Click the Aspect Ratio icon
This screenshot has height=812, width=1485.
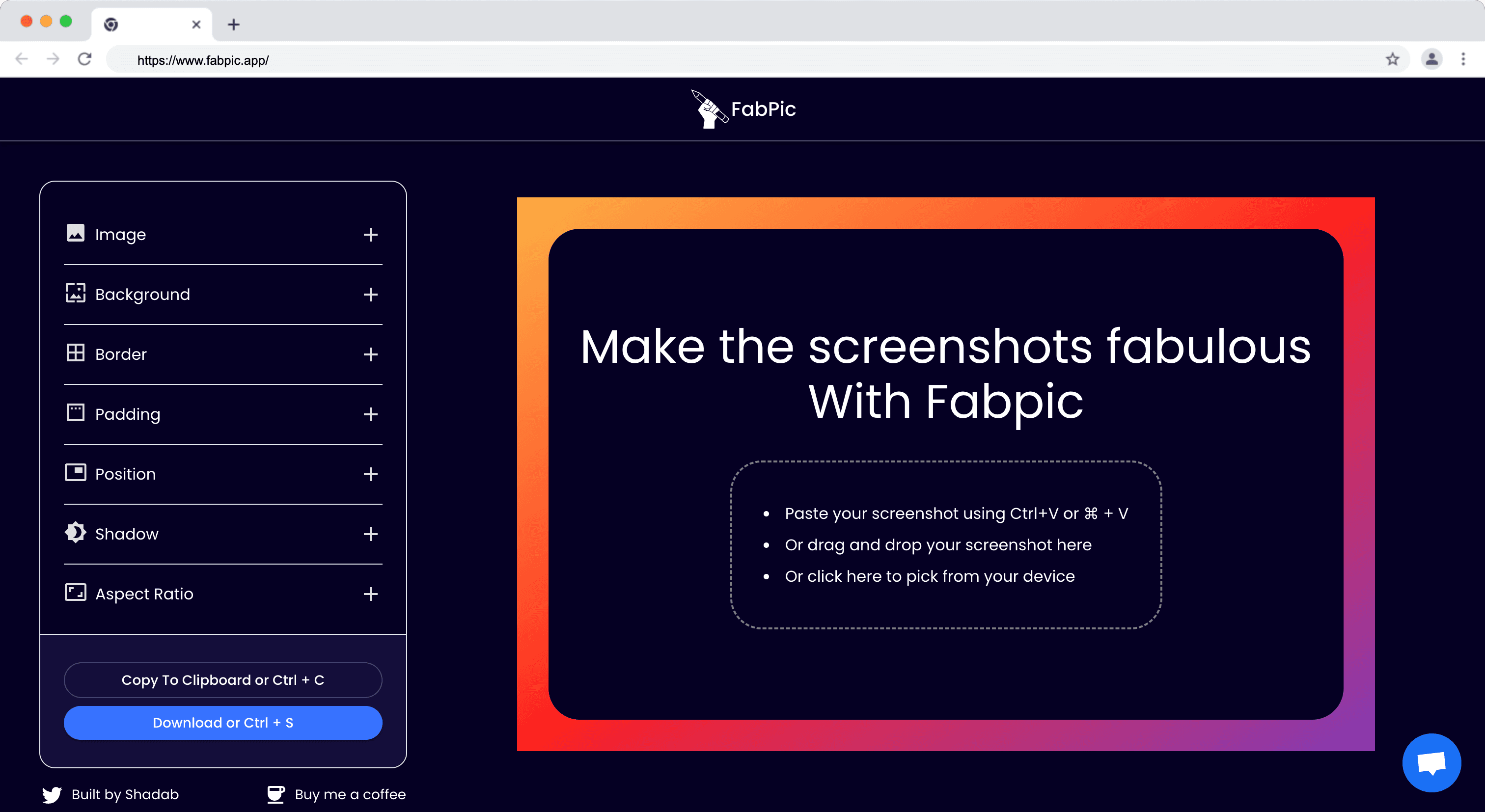[76, 593]
